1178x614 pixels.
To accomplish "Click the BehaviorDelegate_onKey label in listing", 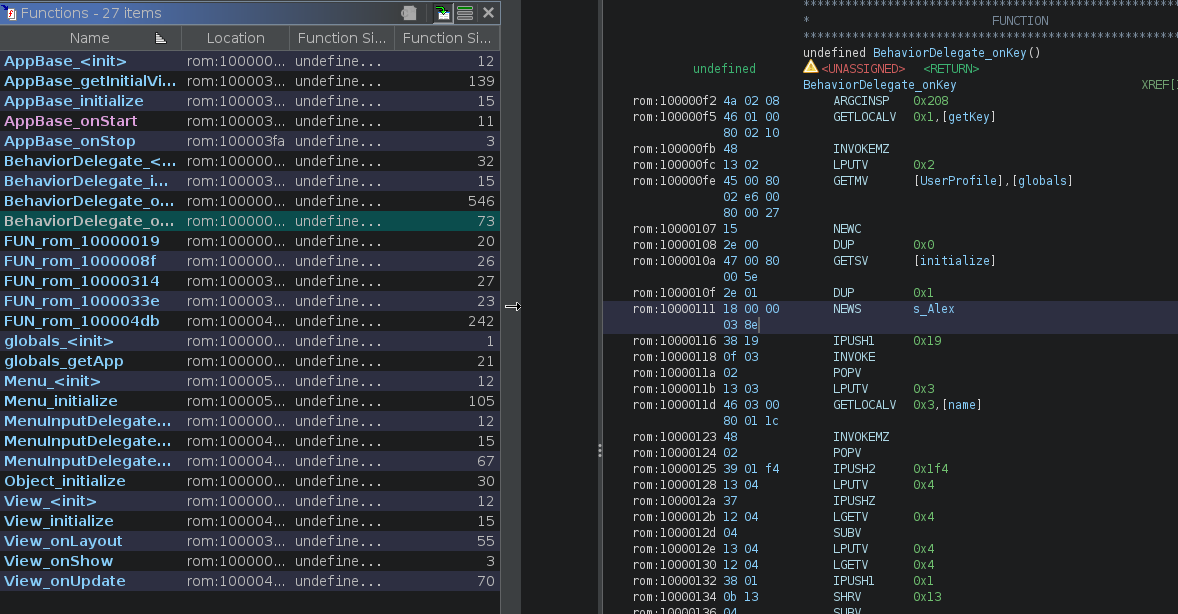I will coord(879,85).
